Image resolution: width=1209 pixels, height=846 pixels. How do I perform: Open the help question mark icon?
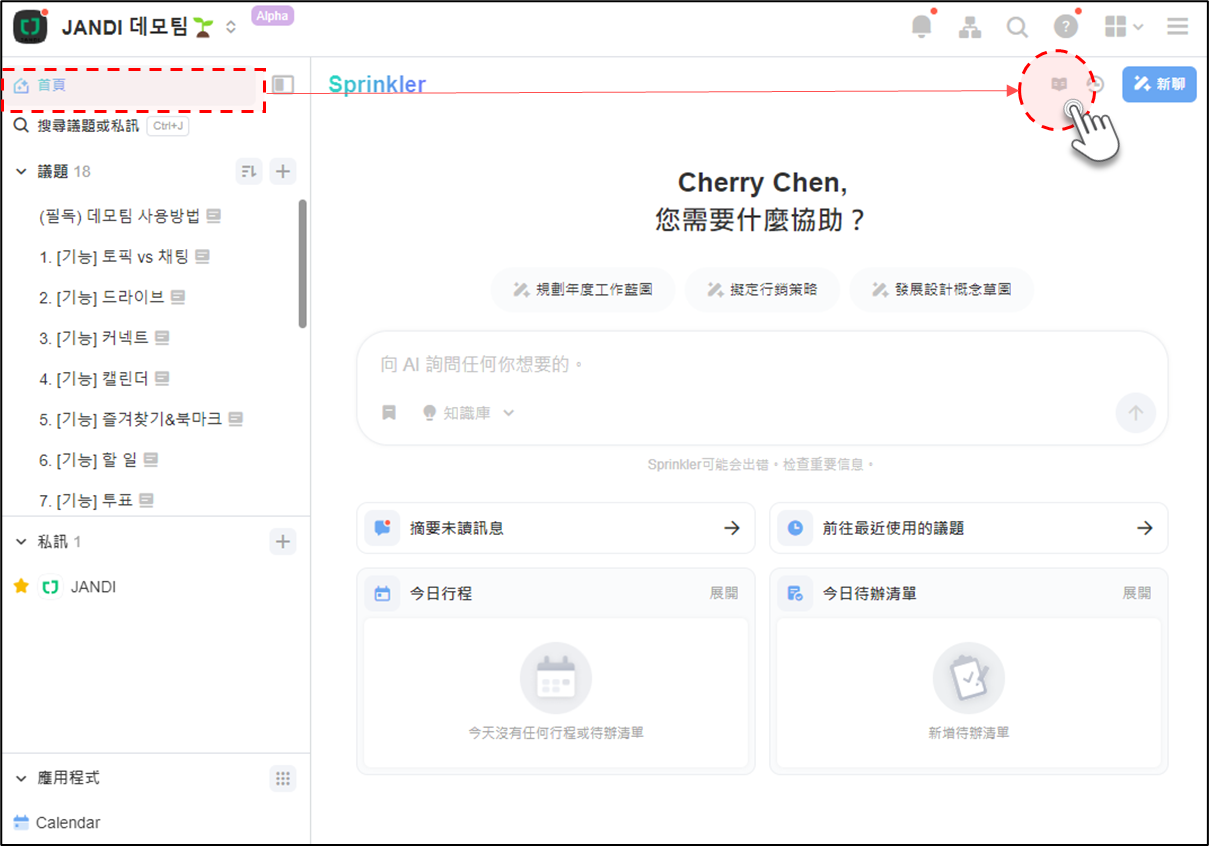tap(1066, 27)
